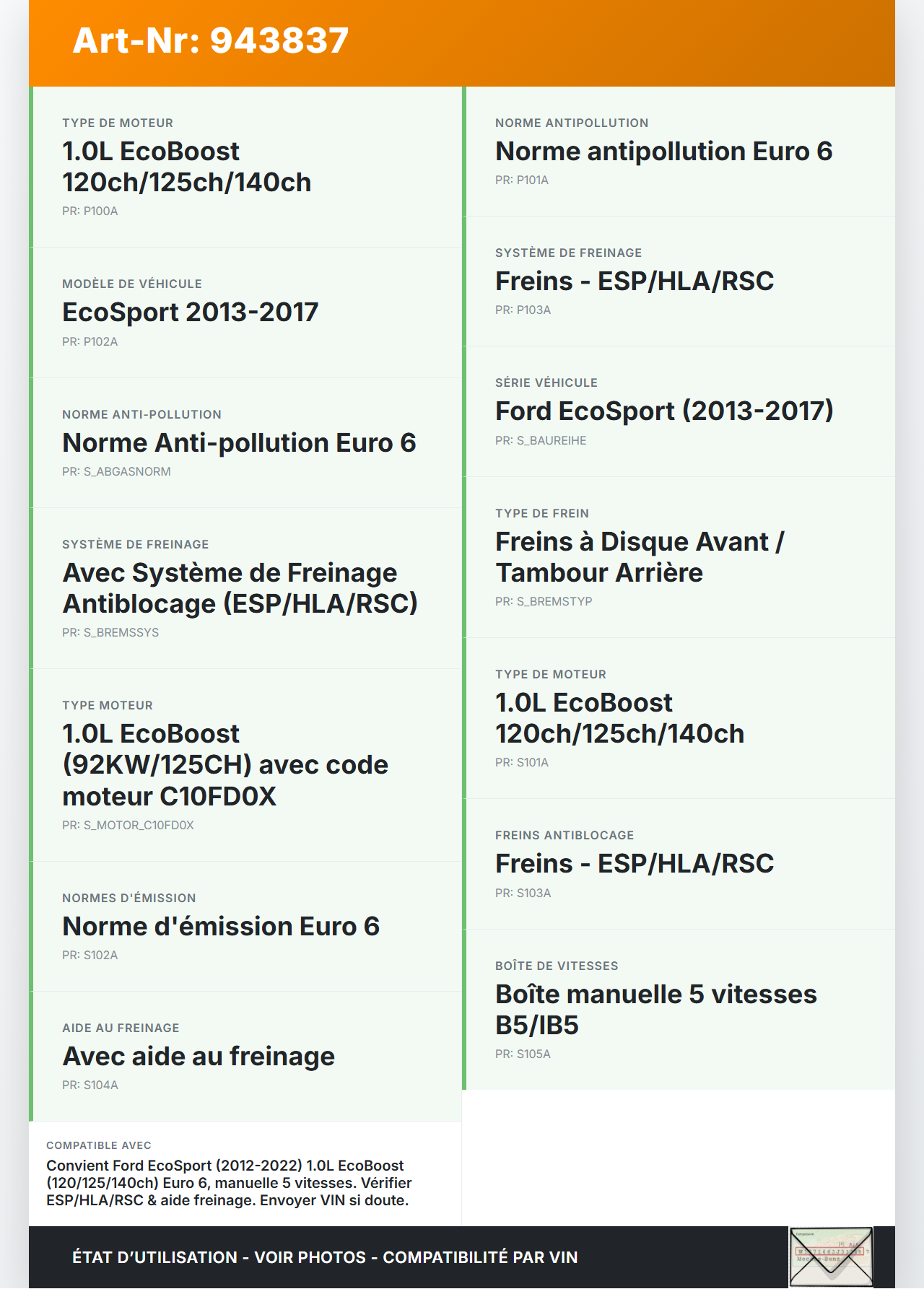Image resolution: width=924 pixels, height=1289 pixels.
Task: Click the Type de frein label
Action: pyautogui.click(x=542, y=514)
